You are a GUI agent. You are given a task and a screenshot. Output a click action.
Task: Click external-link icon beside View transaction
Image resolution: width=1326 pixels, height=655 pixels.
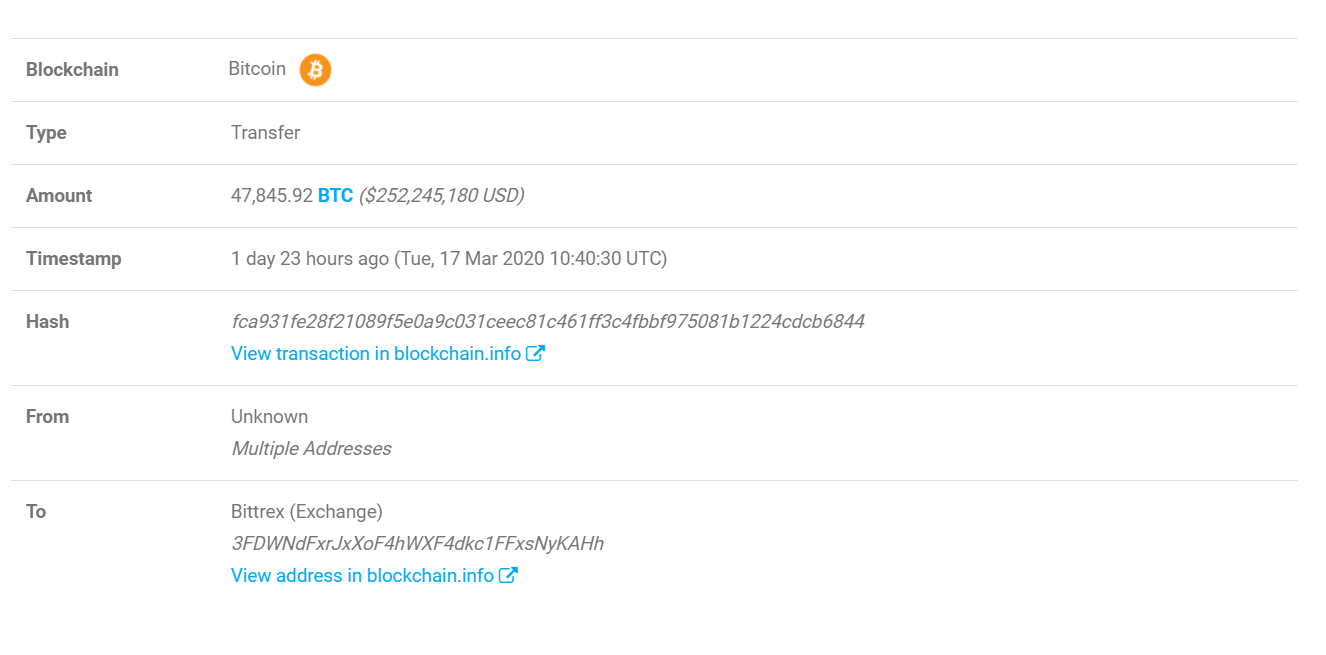[536, 353]
